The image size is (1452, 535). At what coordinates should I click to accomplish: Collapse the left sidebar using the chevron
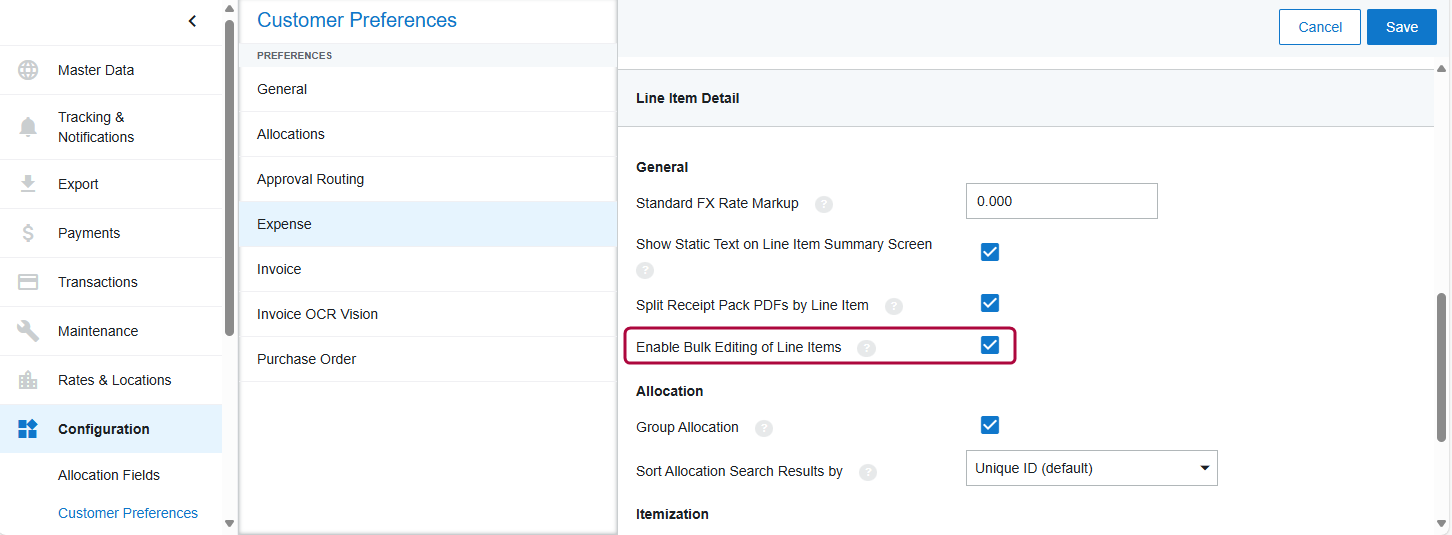pos(192,21)
